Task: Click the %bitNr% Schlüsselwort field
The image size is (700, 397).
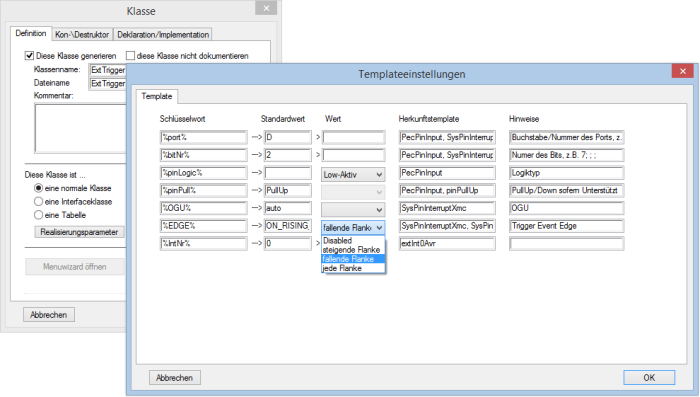Action: click(x=204, y=155)
